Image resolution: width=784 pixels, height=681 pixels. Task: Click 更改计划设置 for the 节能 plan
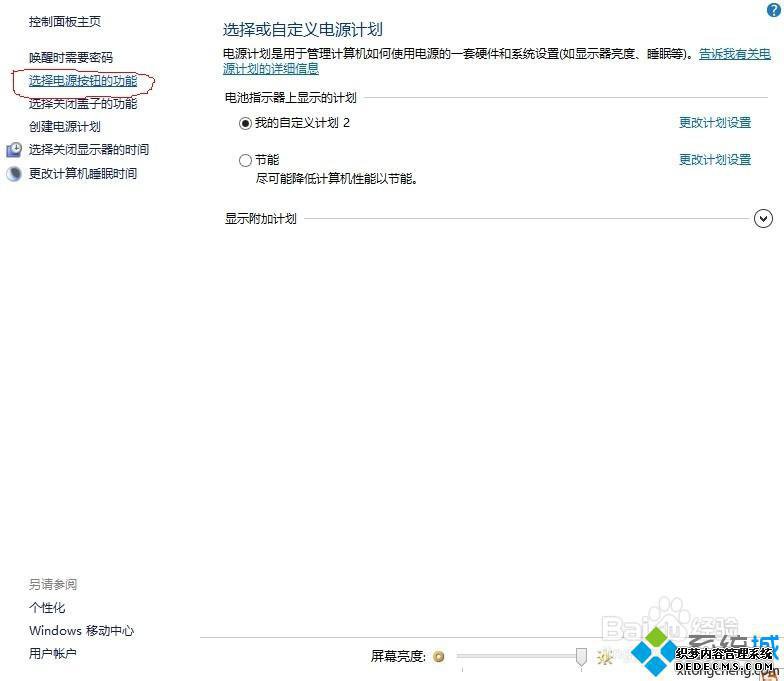(714, 160)
